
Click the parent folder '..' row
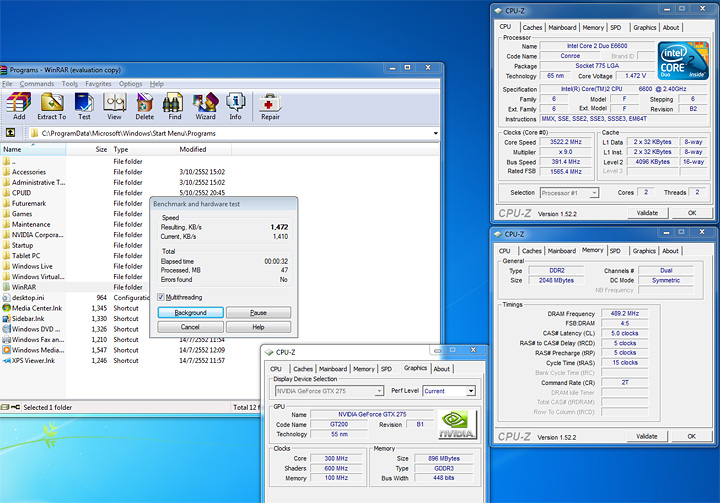(x=73, y=161)
